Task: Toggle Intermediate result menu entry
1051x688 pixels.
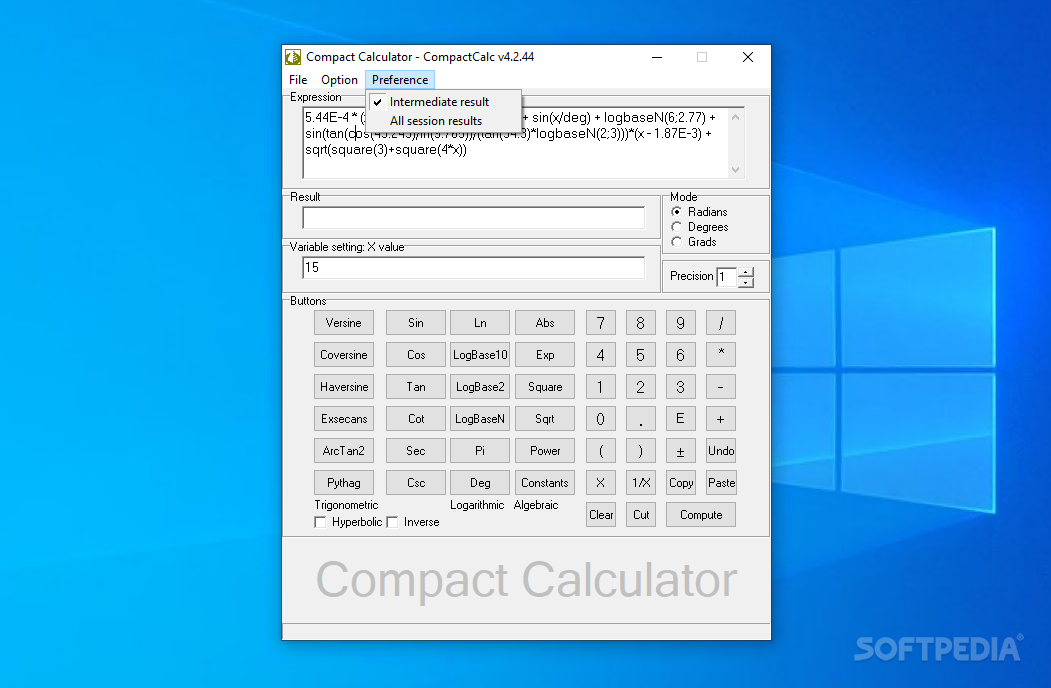Action: [444, 102]
